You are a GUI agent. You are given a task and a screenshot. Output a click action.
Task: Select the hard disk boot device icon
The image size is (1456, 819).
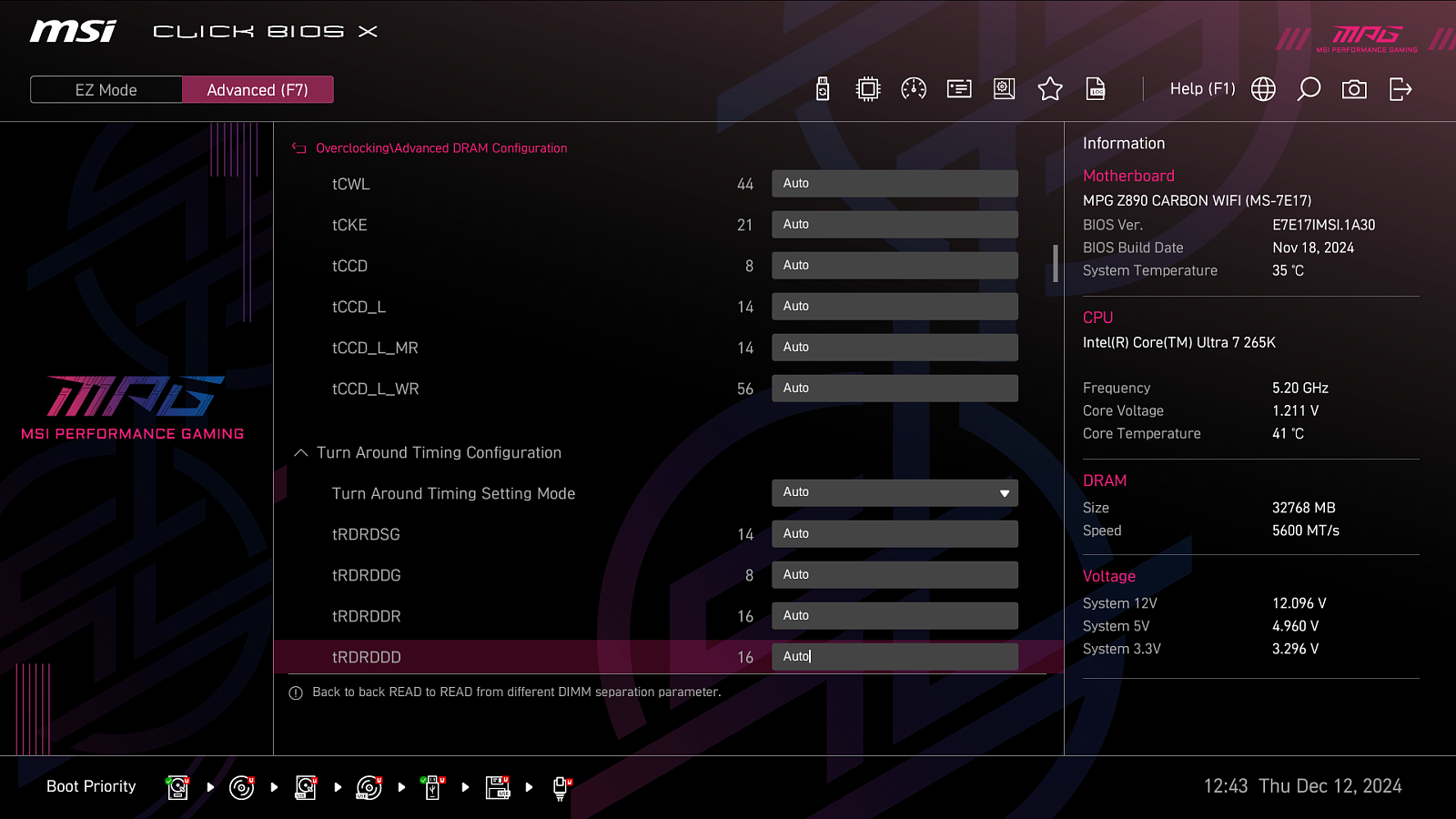pos(178,787)
